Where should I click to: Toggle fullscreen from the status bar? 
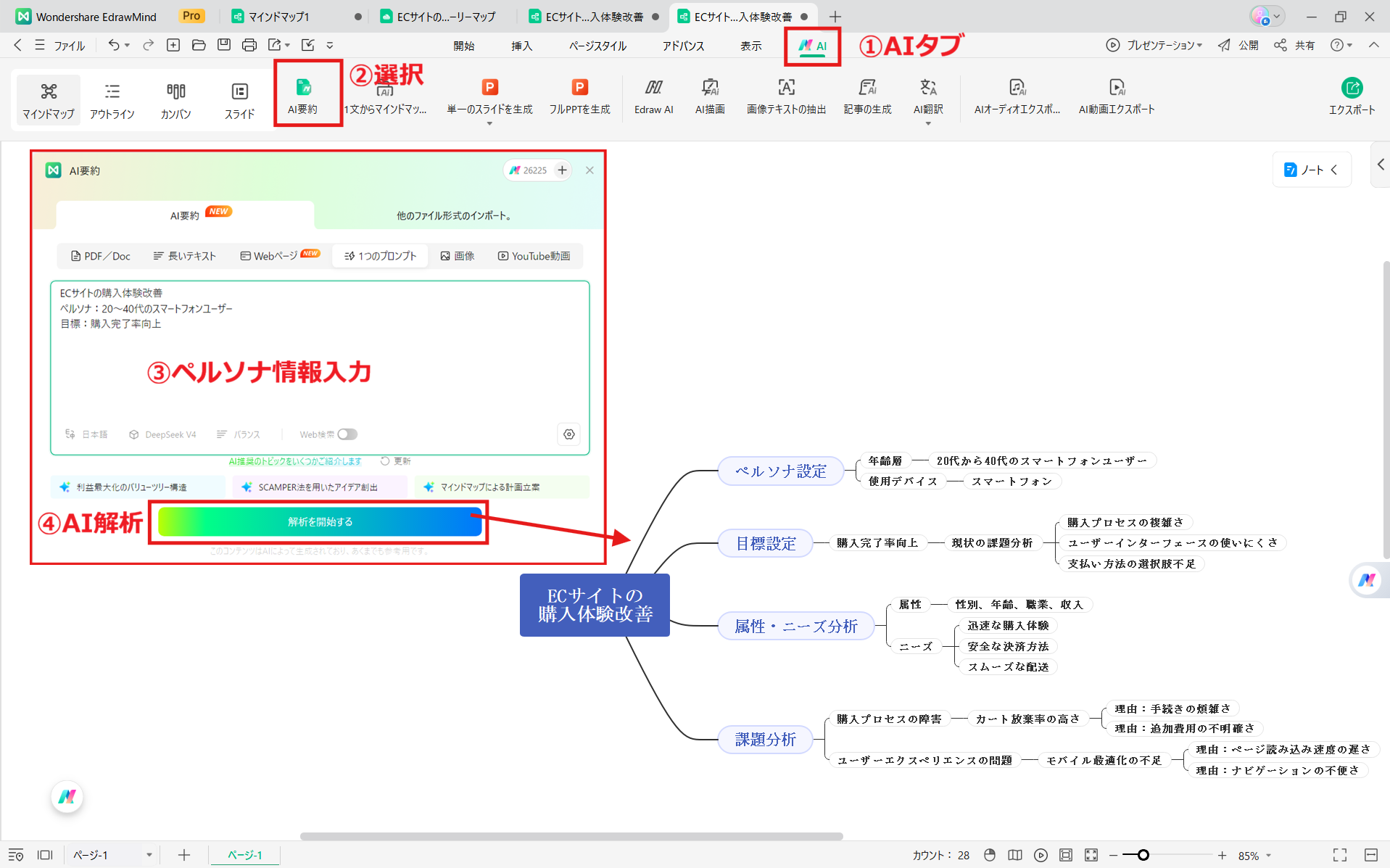pos(1340,855)
